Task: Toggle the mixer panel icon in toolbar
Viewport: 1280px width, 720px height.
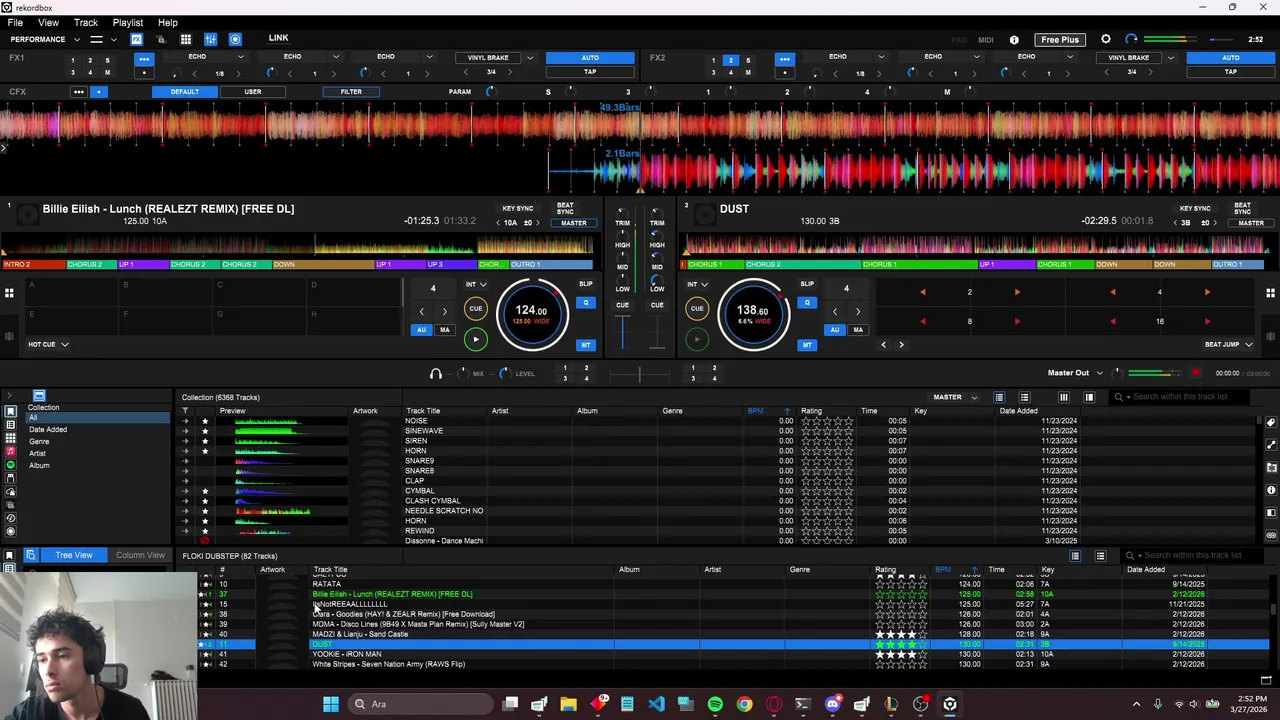Action: click(x=211, y=39)
